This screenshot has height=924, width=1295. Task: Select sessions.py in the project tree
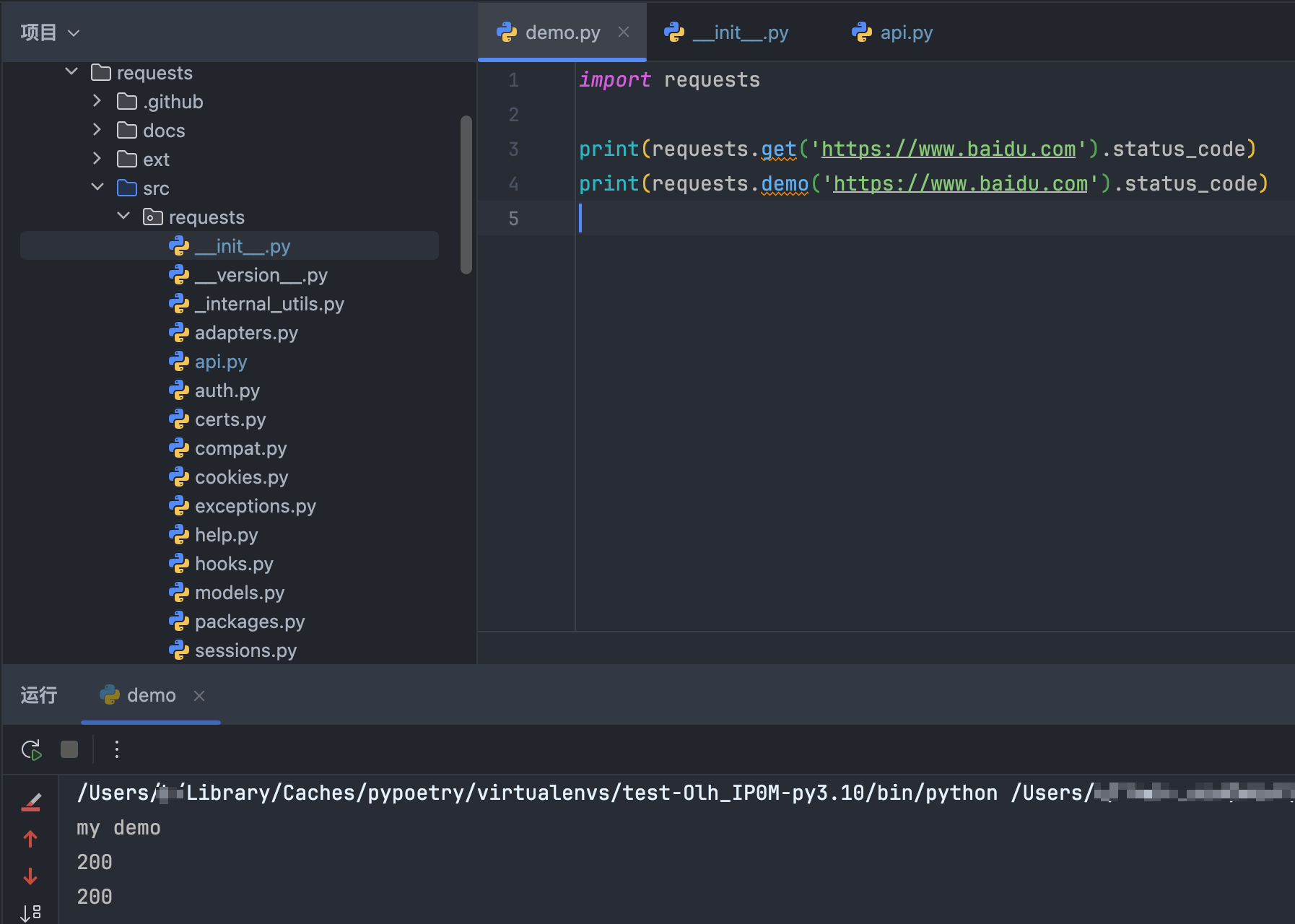[245, 650]
